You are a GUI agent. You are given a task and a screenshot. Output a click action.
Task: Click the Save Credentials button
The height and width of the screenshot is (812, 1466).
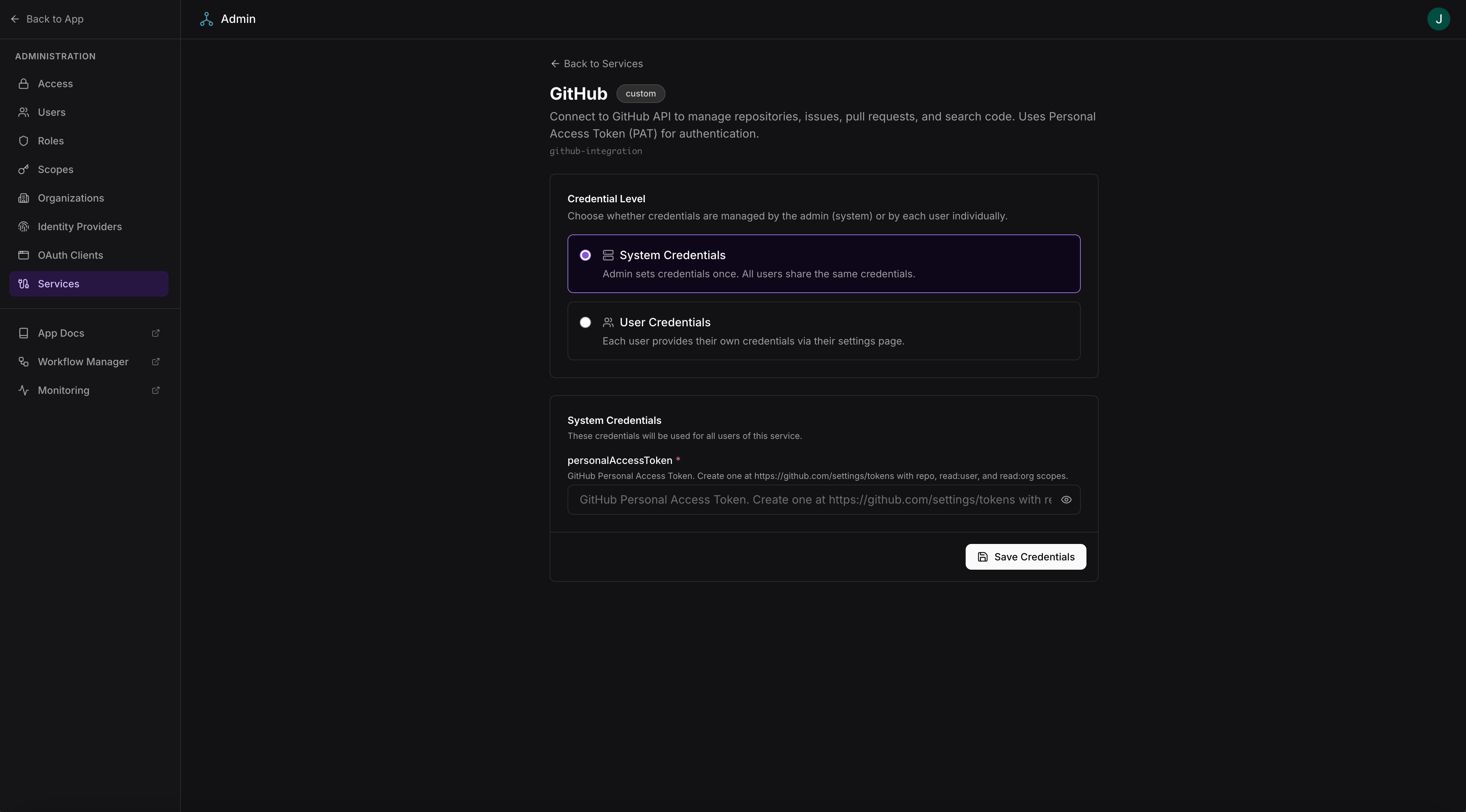click(1025, 556)
